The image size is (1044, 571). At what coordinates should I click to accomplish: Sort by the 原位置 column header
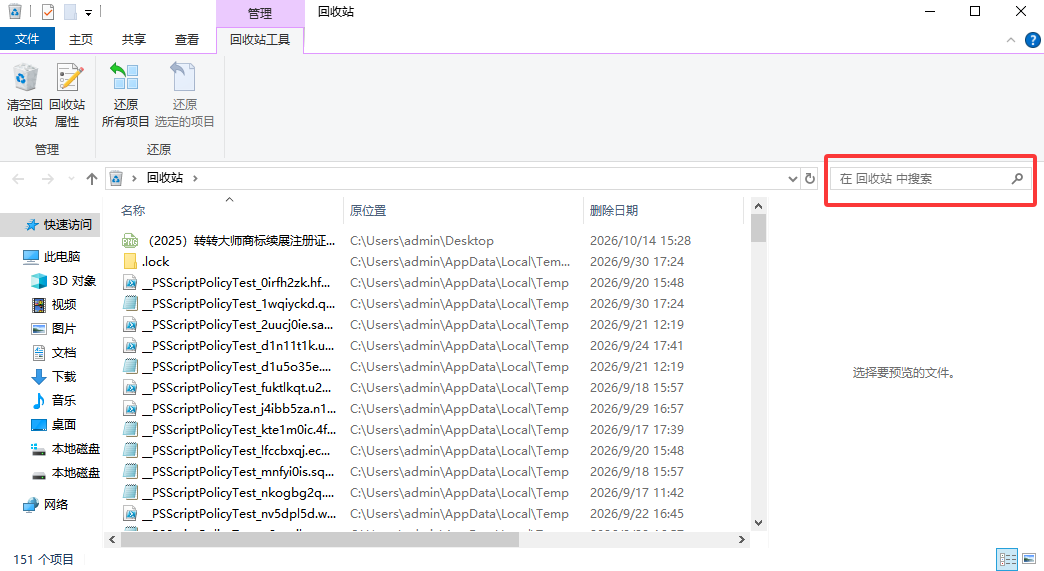(368, 210)
